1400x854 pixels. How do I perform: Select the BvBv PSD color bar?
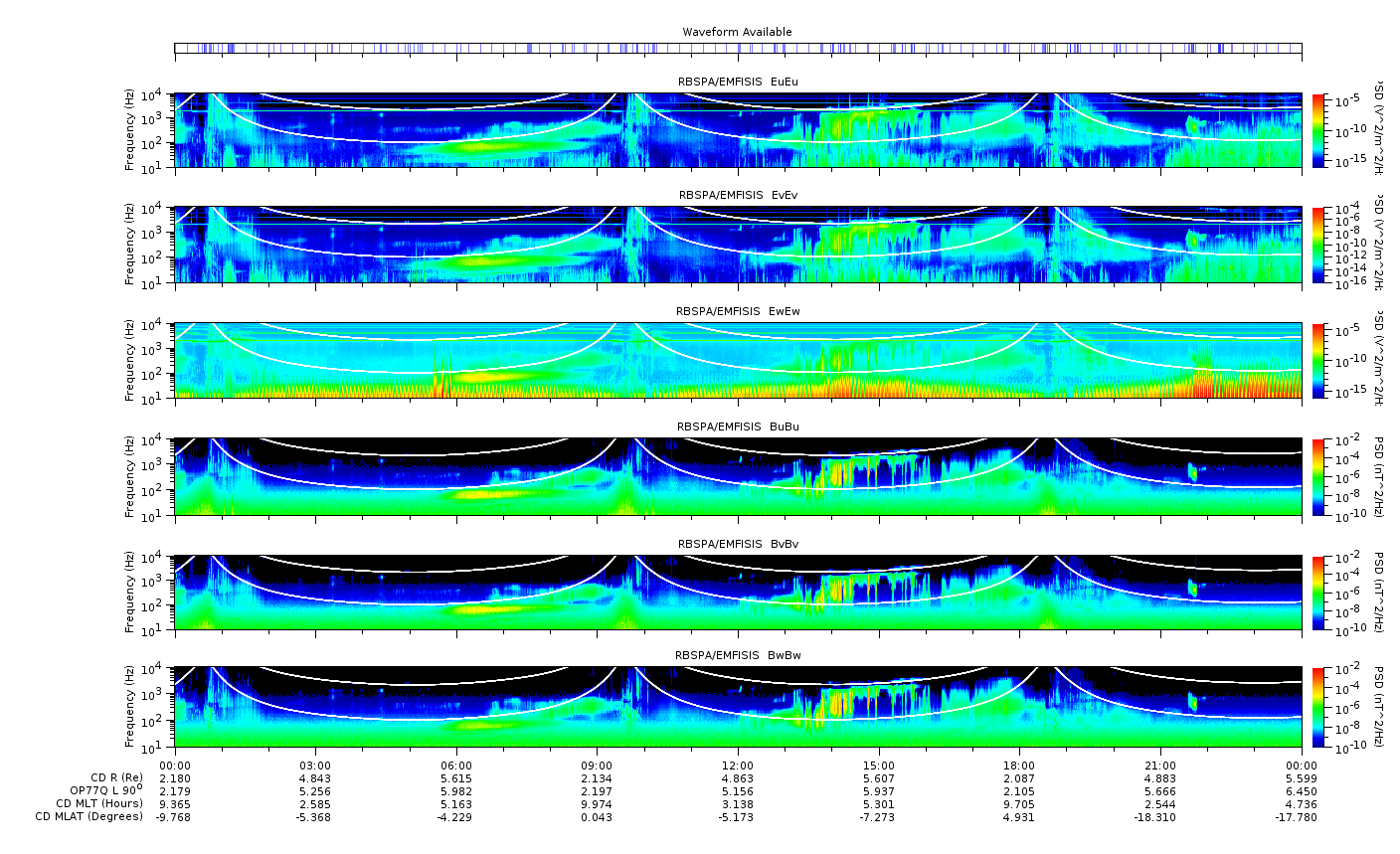click(1318, 593)
